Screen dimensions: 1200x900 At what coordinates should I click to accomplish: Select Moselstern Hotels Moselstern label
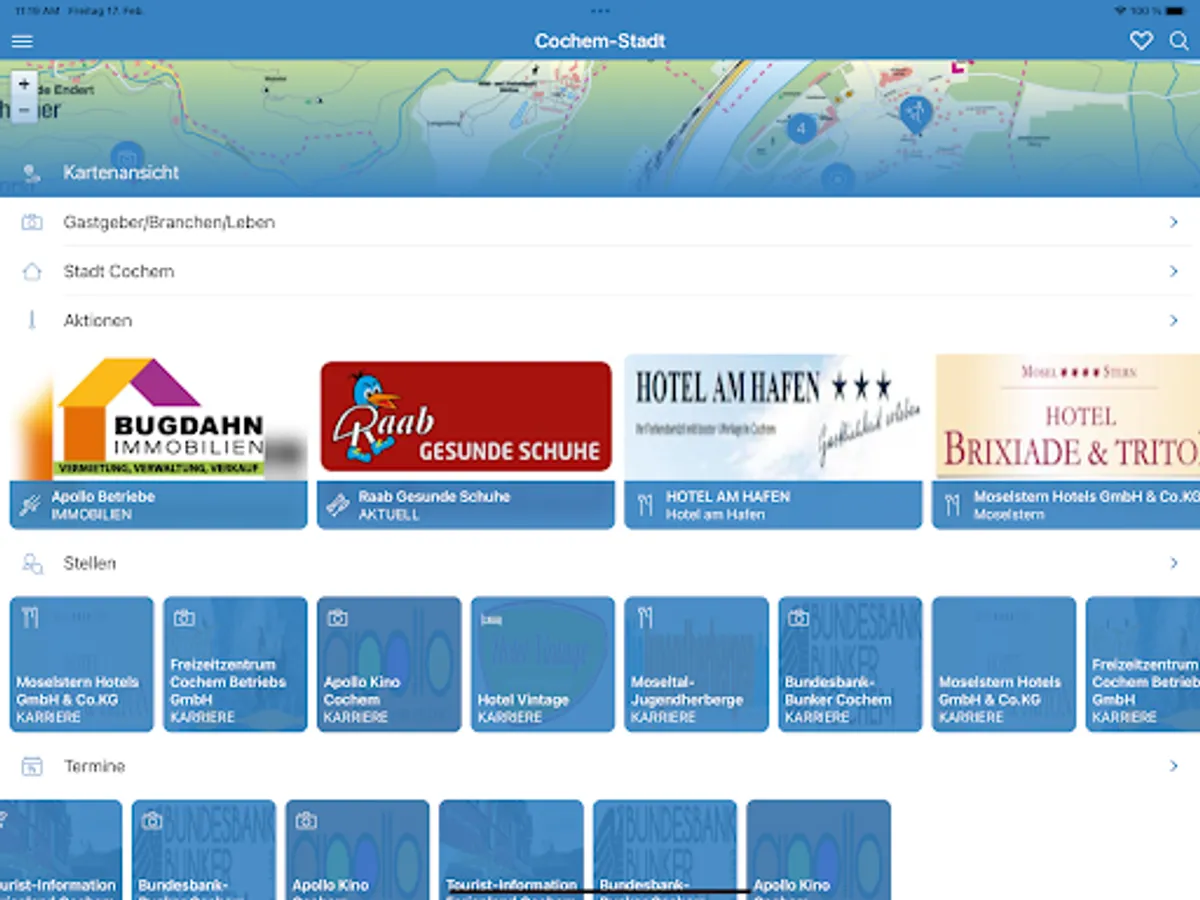(x=1066, y=505)
